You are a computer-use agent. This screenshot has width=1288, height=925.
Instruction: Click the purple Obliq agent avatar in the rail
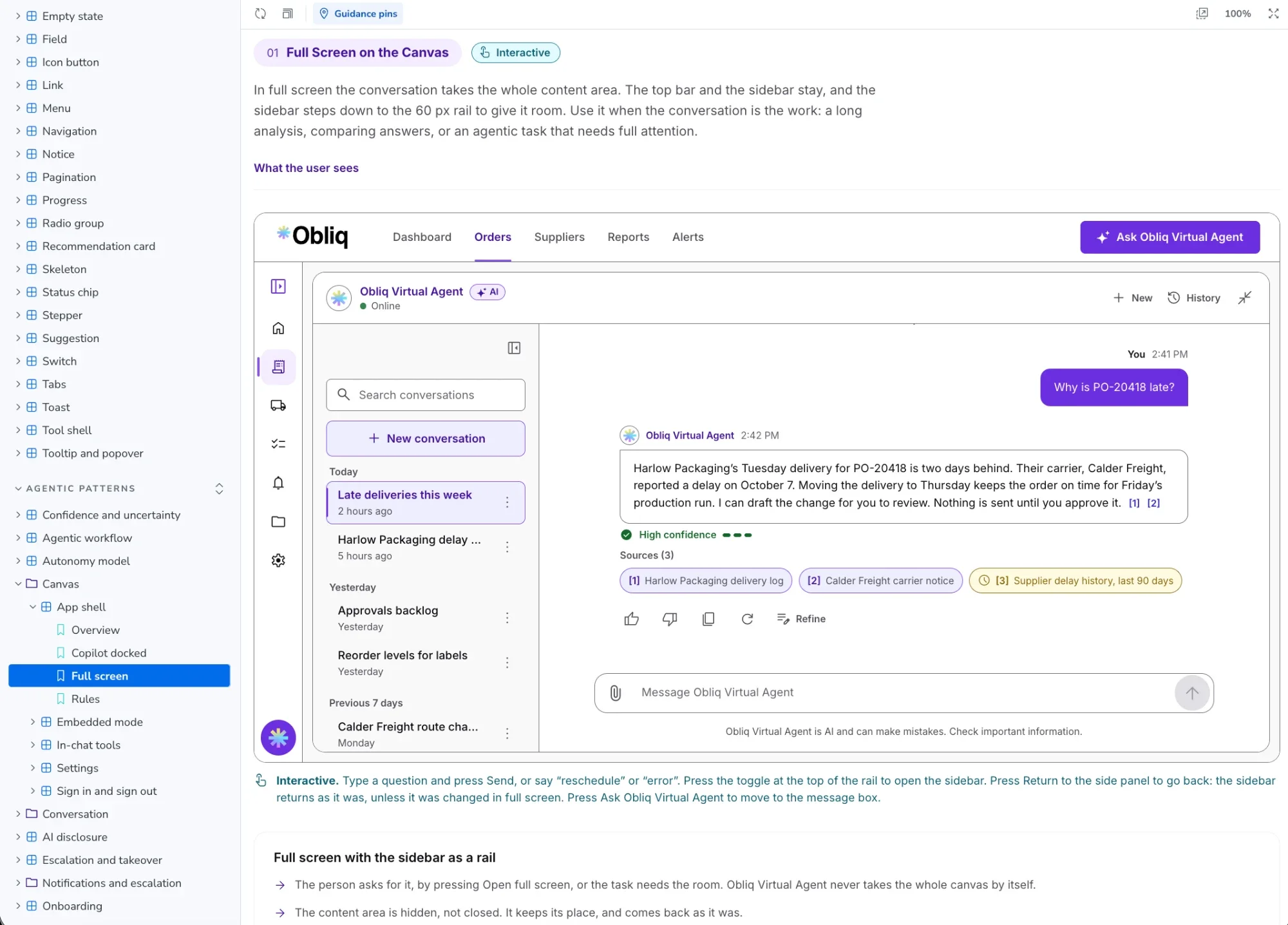coord(278,738)
